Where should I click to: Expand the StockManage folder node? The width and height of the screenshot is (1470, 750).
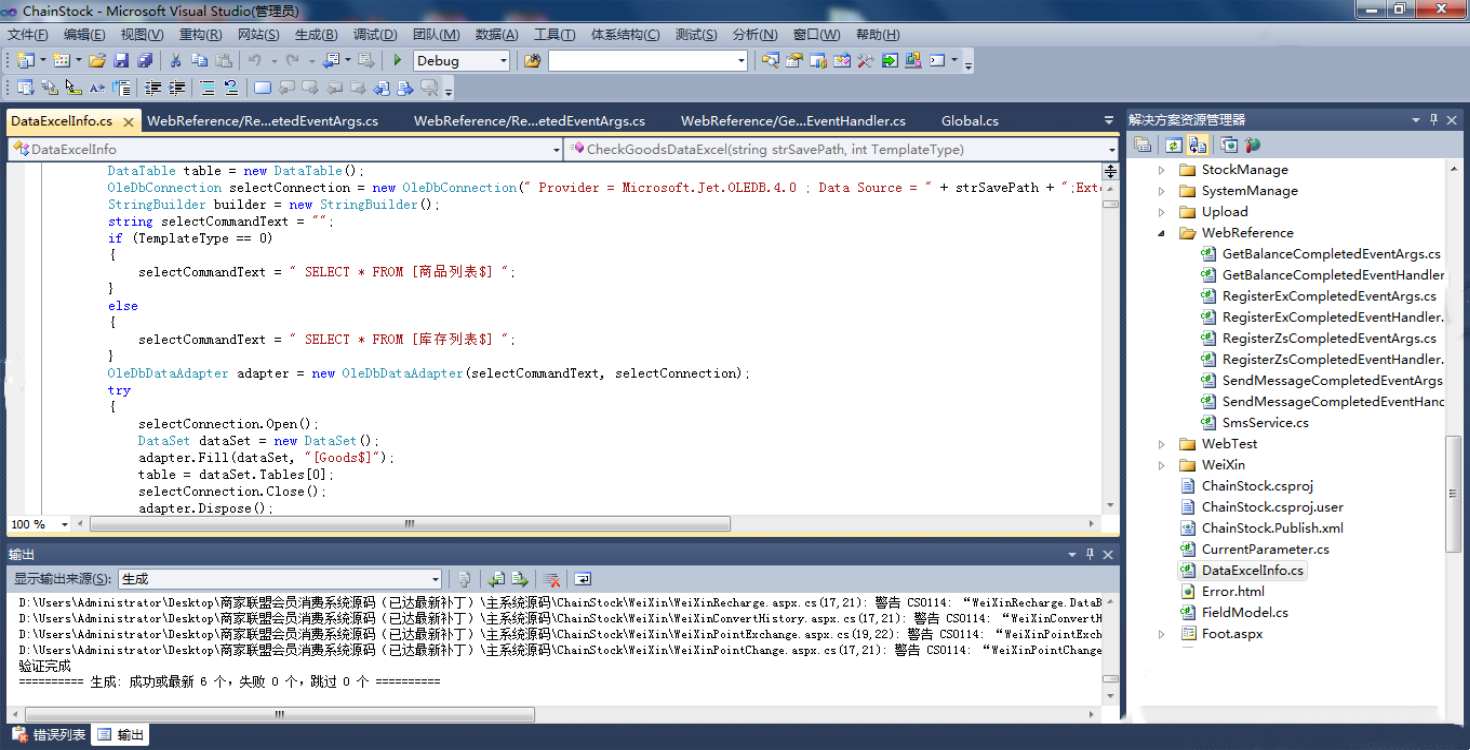point(1161,170)
